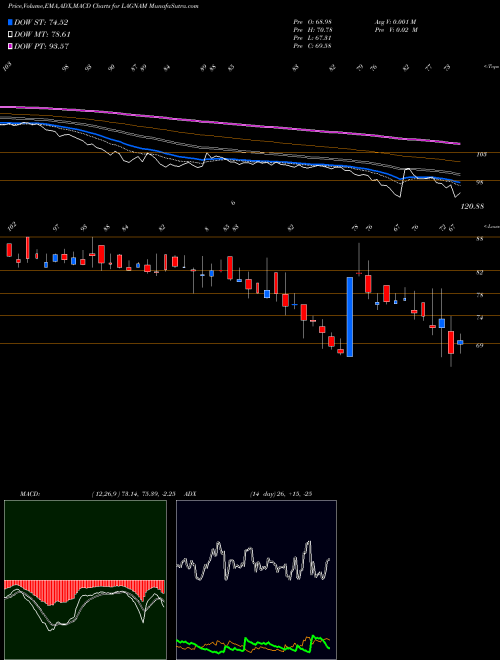Select the DOW ST: 74.52 label
Screen dimensions: 500x660
[x=41, y=22]
